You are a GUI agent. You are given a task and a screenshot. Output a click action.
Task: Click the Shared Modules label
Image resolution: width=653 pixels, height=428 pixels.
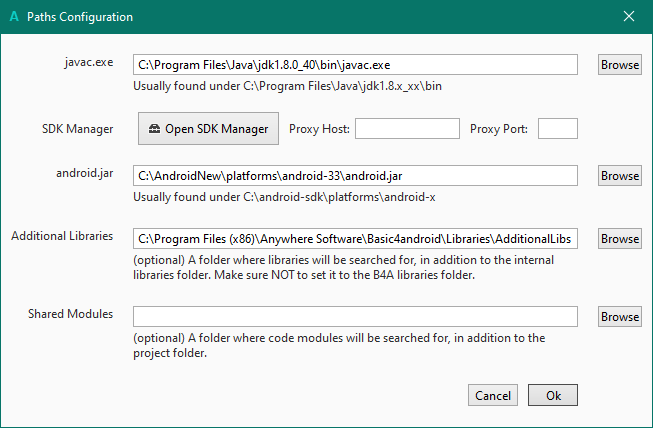[x=70, y=314]
